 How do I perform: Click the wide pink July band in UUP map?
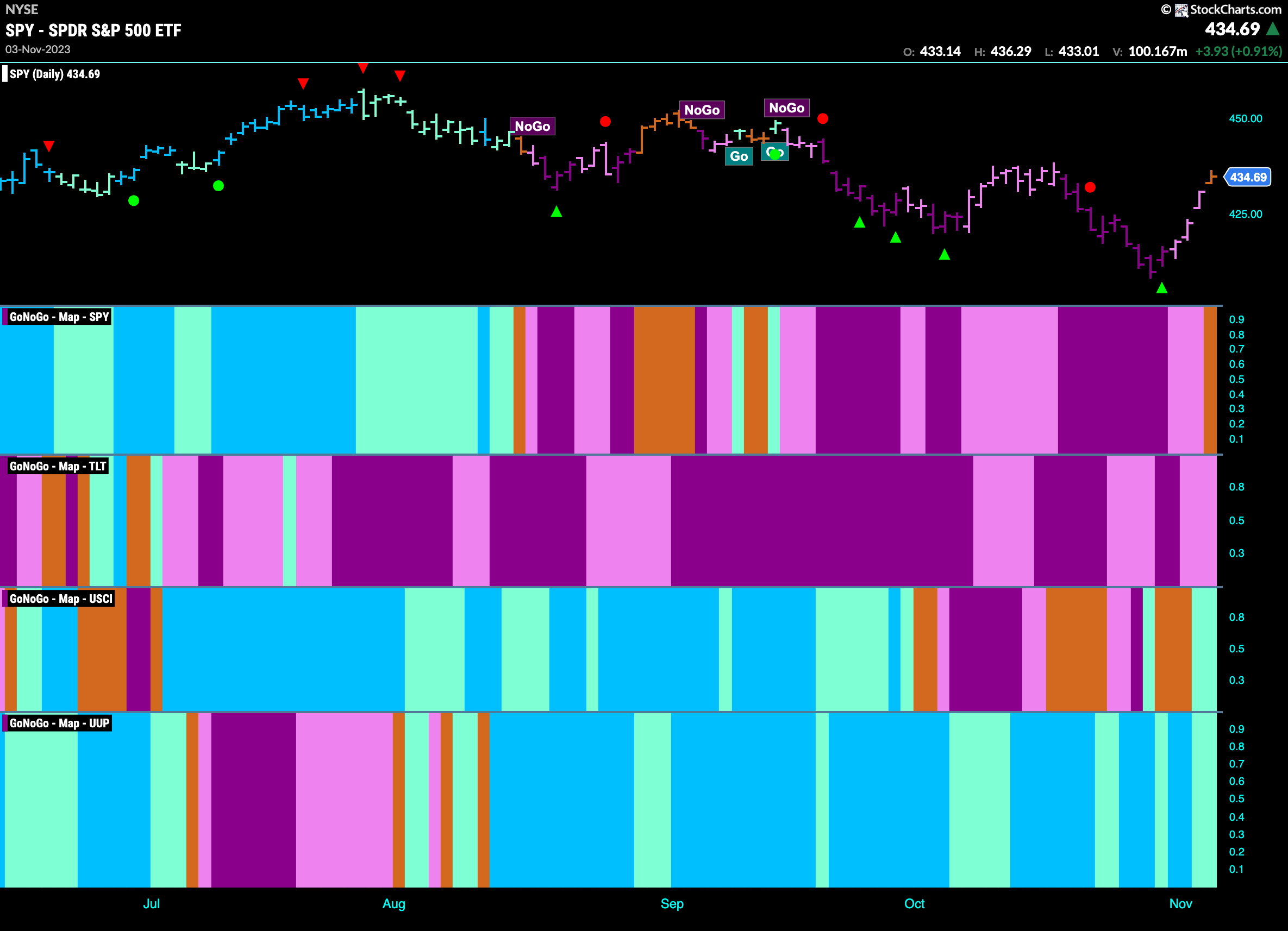point(344,800)
